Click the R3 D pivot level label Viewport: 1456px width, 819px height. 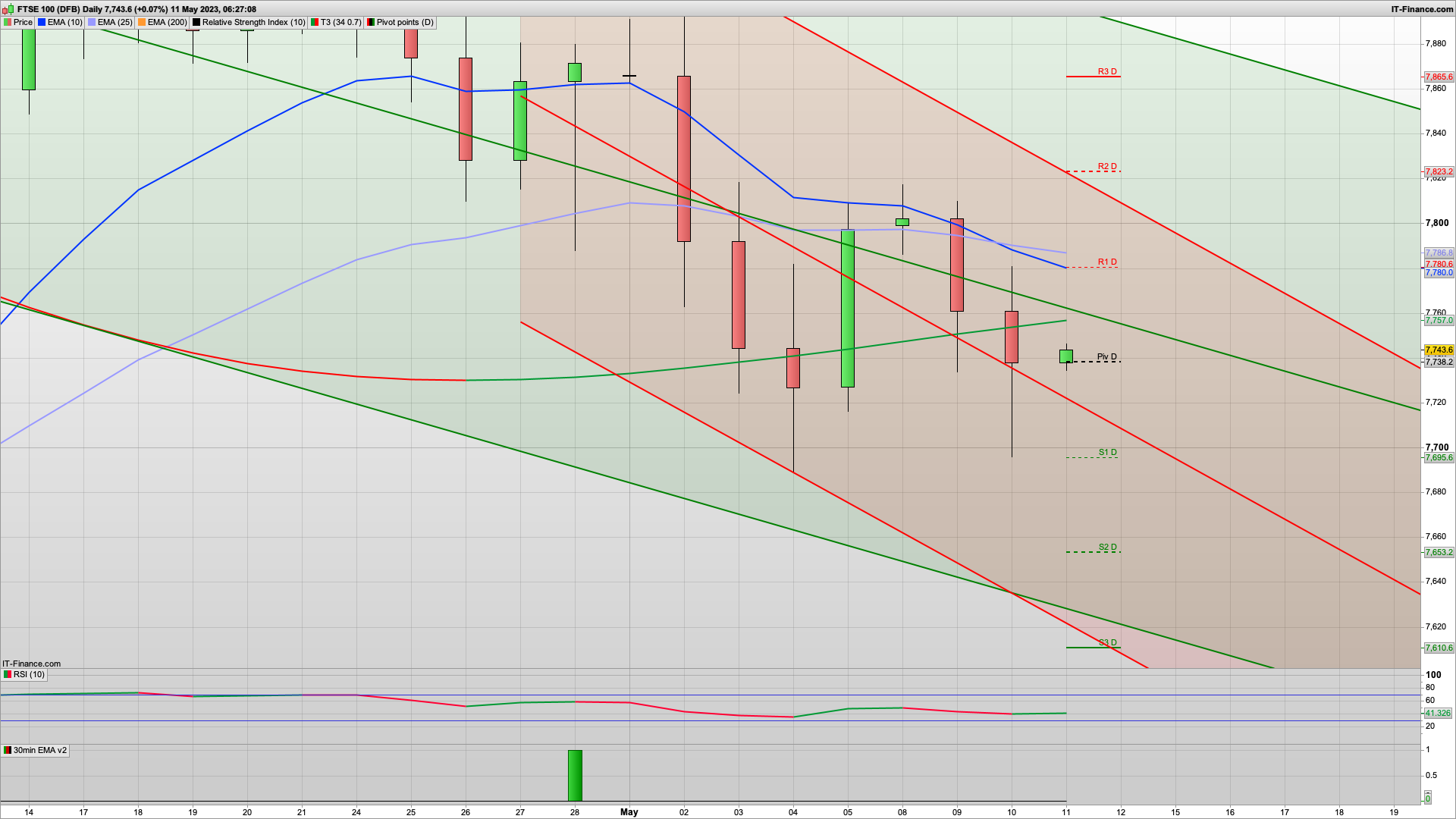[x=1107, y=71]
